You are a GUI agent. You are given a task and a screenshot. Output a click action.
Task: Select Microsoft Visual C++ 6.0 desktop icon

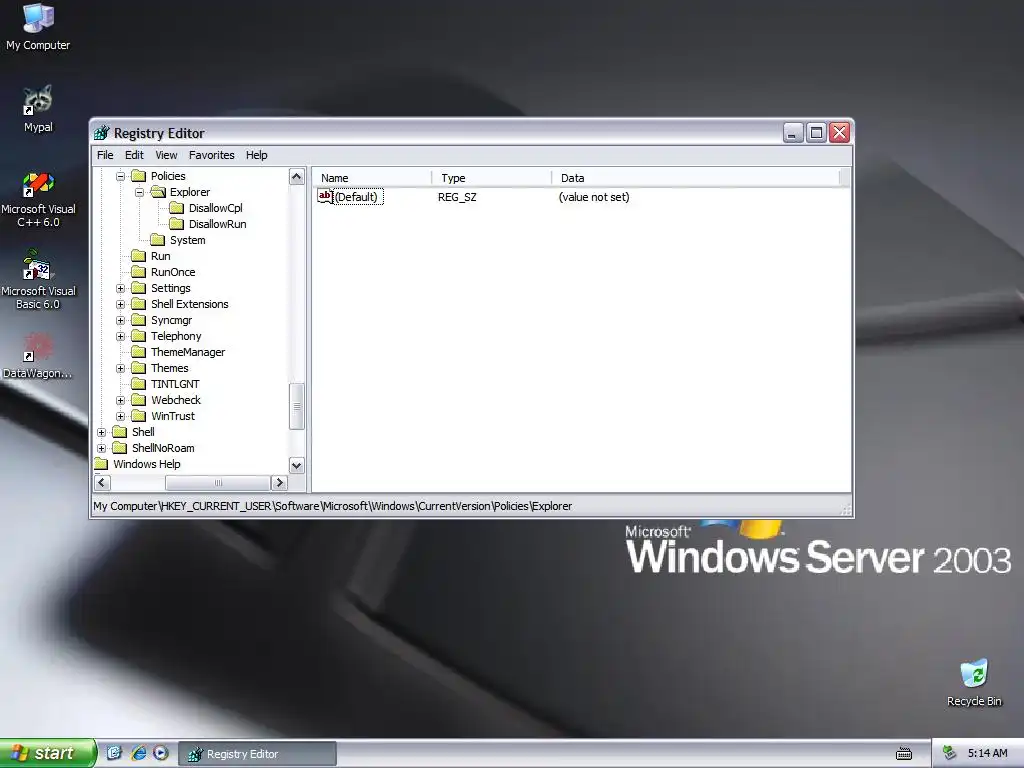(x=38, y=199)
